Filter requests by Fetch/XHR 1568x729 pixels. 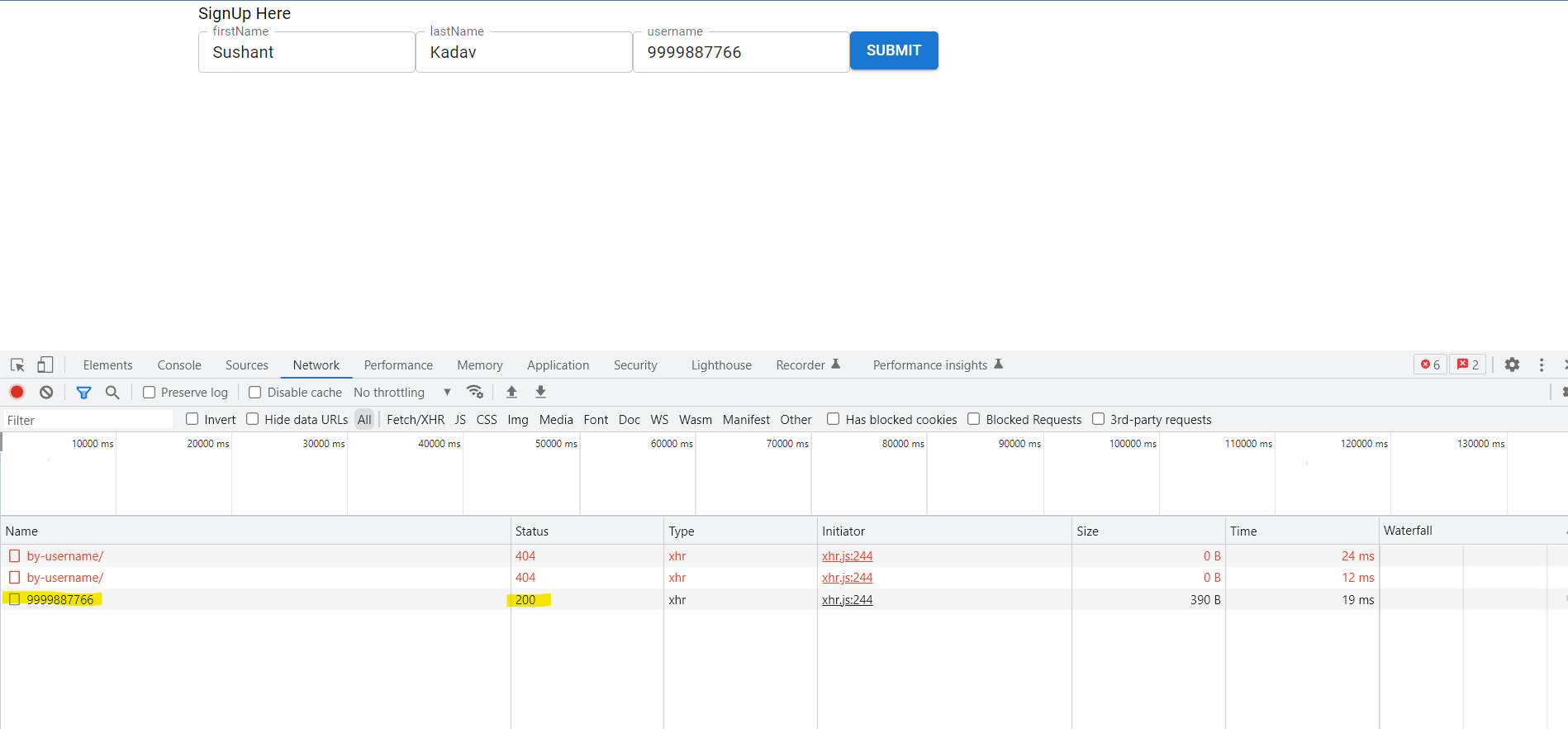coord(416,419)
